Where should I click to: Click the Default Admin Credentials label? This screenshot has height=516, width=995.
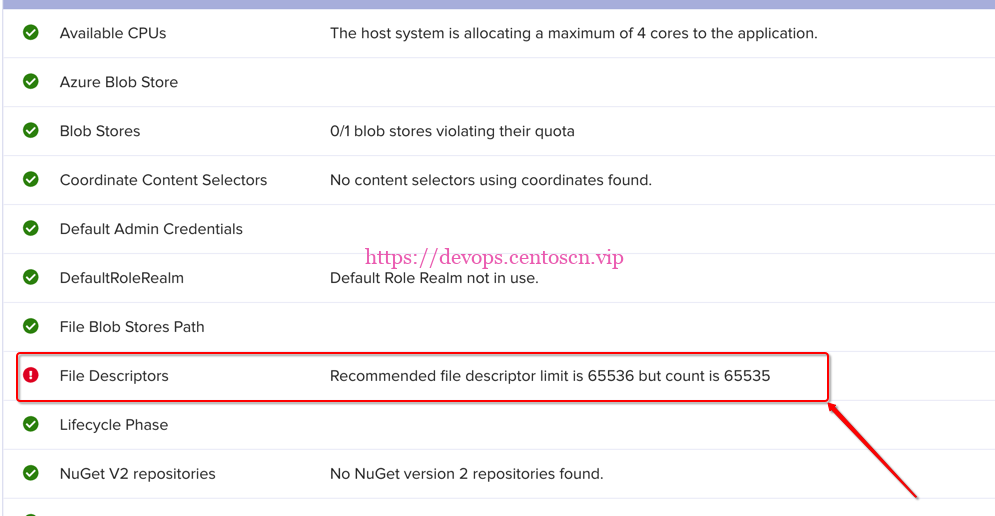click(151, 229)
